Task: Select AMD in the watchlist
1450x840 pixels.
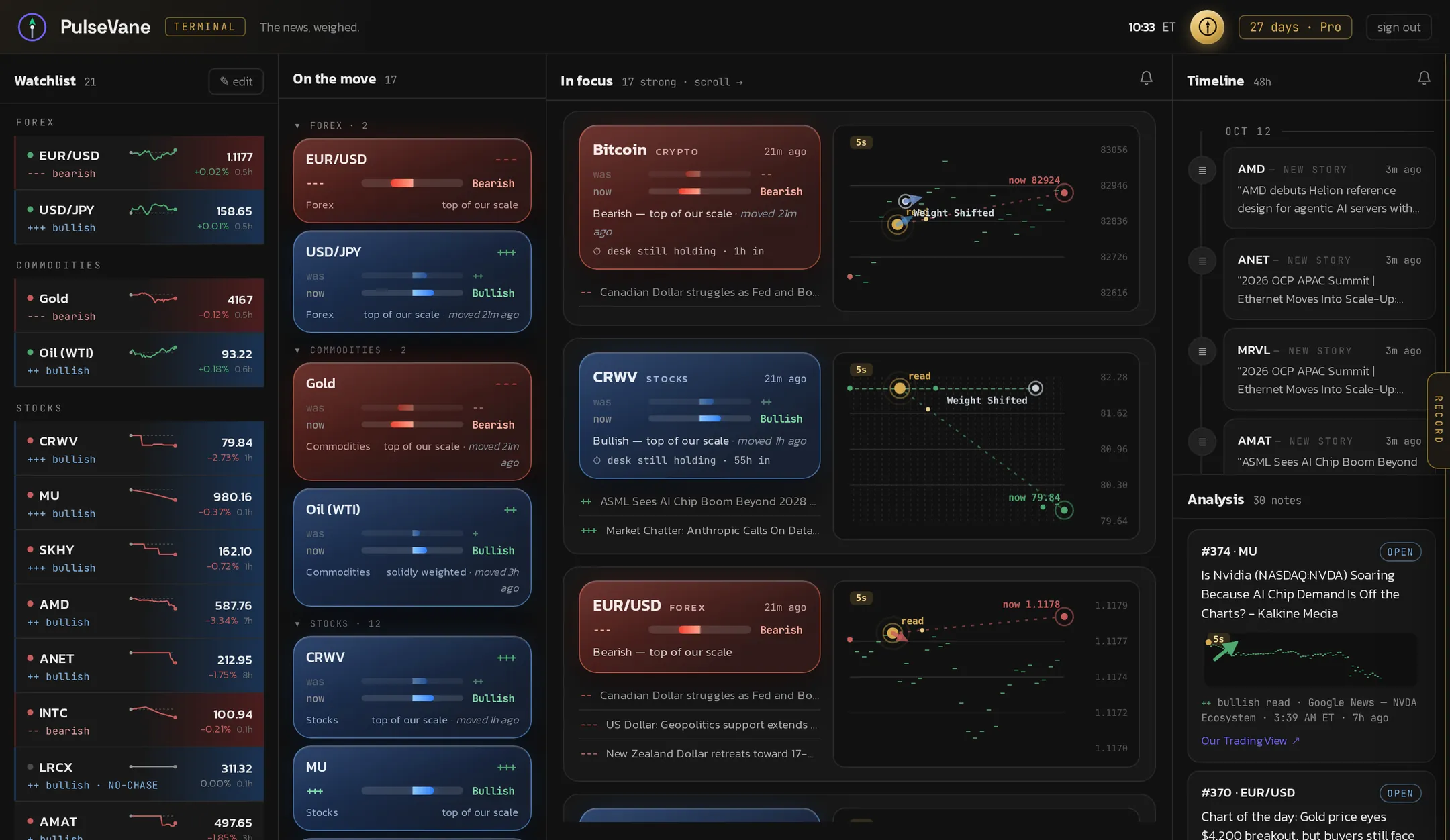Action: 139,612
